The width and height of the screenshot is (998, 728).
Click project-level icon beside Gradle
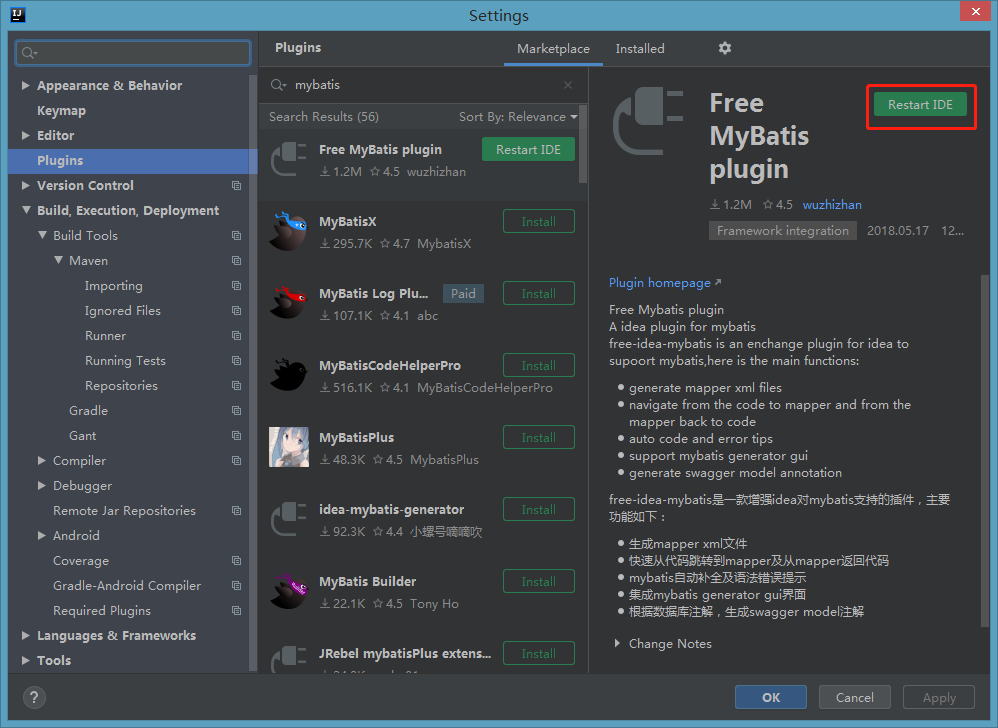[x=236, y=410]
